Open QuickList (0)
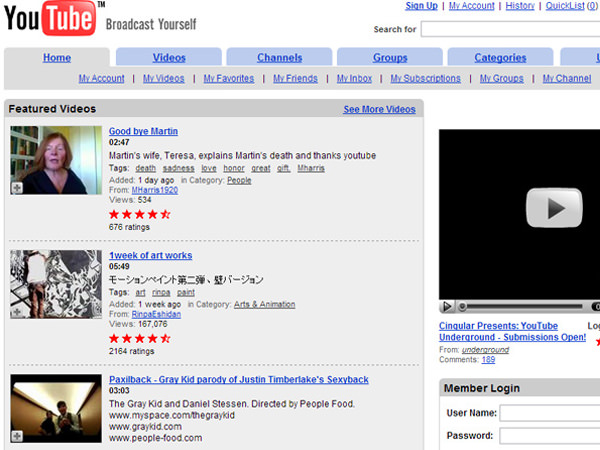 coord(572,6)
